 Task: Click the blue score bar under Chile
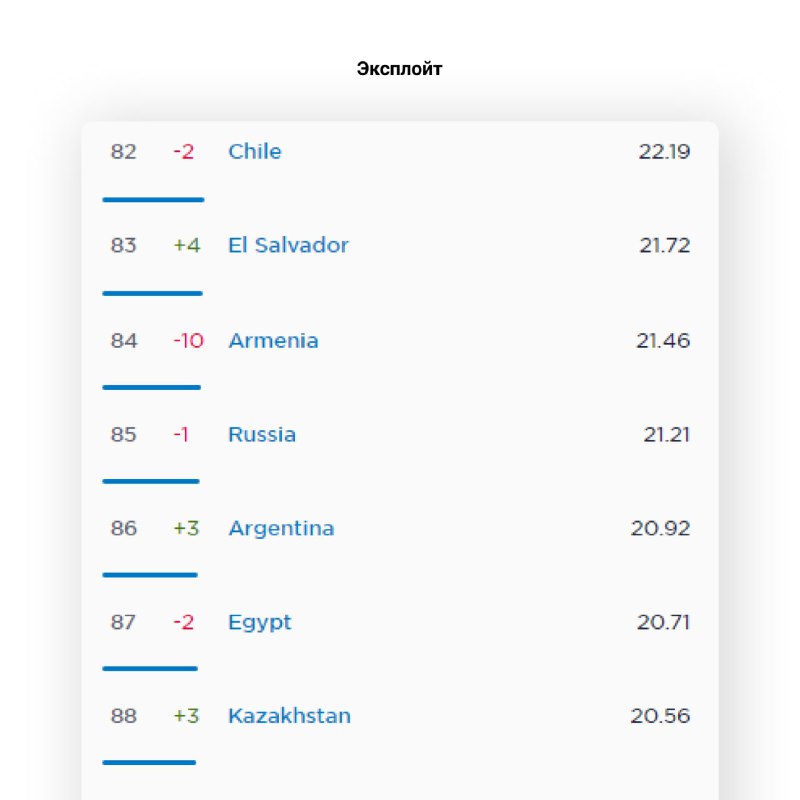coord(153,200)
